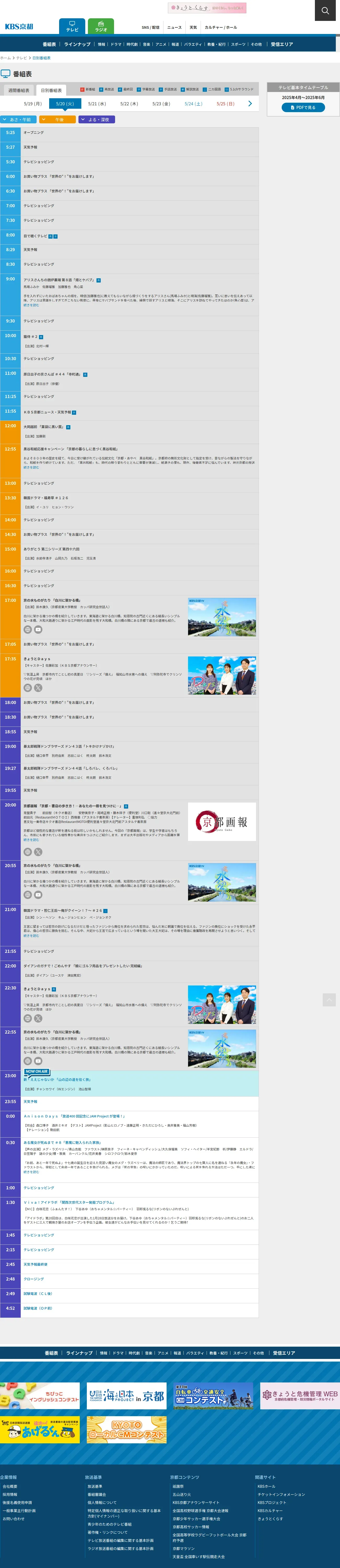The image size is (340, 1568).
Task: Open the 23:00 NOW ON AIR program title
Action: [x=57, y=1079]
